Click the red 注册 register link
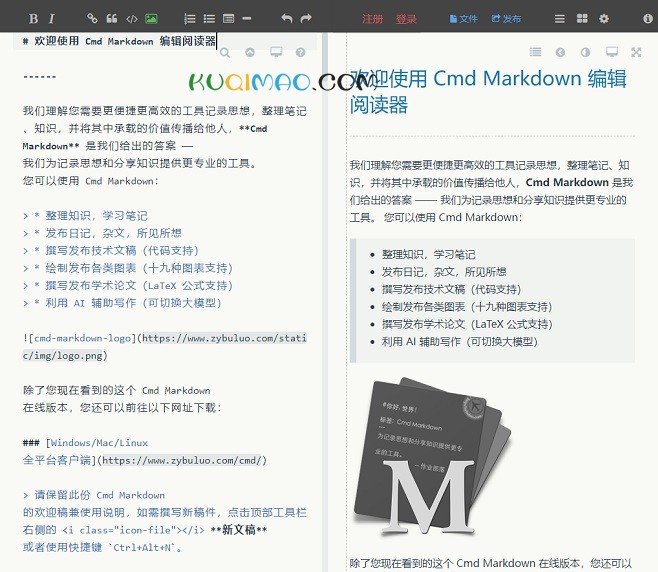 point(373,19)
